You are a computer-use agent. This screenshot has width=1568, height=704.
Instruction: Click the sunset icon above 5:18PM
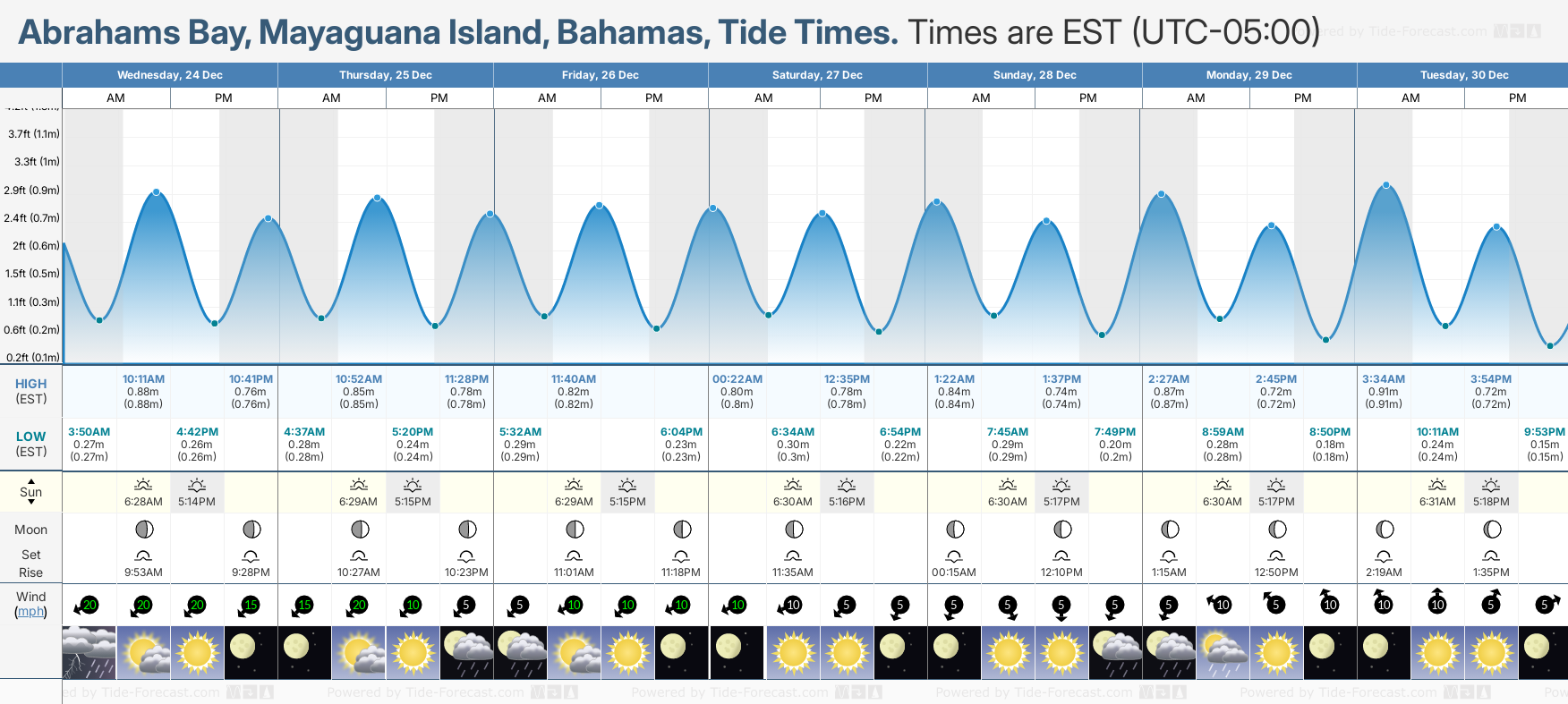click(1491, 485)
